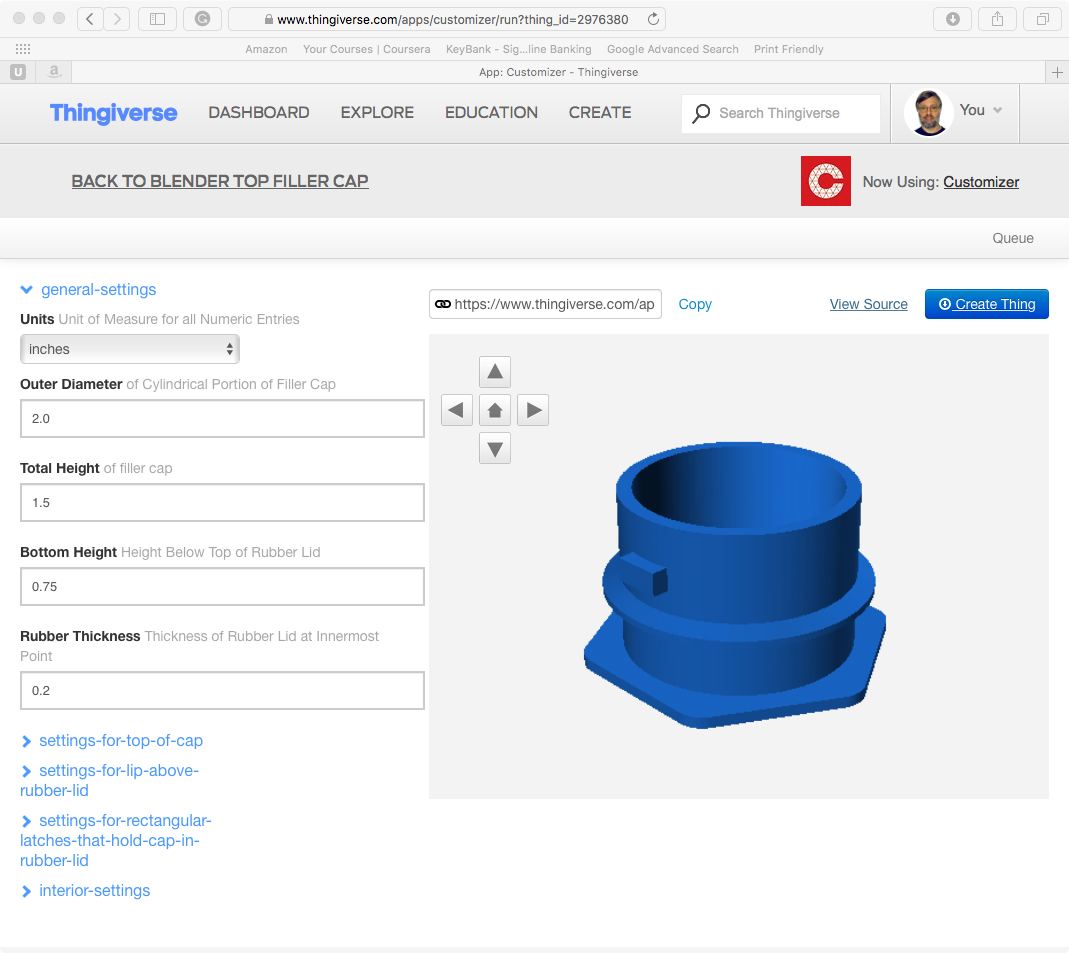Open Amazon bookmark

coord(266,49)
